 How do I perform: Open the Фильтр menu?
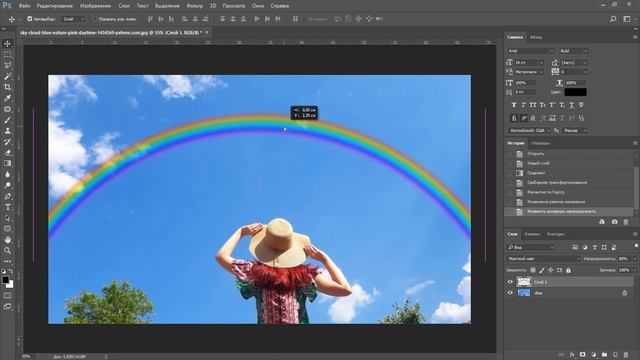pyautogui.click(x=195, y=6)
